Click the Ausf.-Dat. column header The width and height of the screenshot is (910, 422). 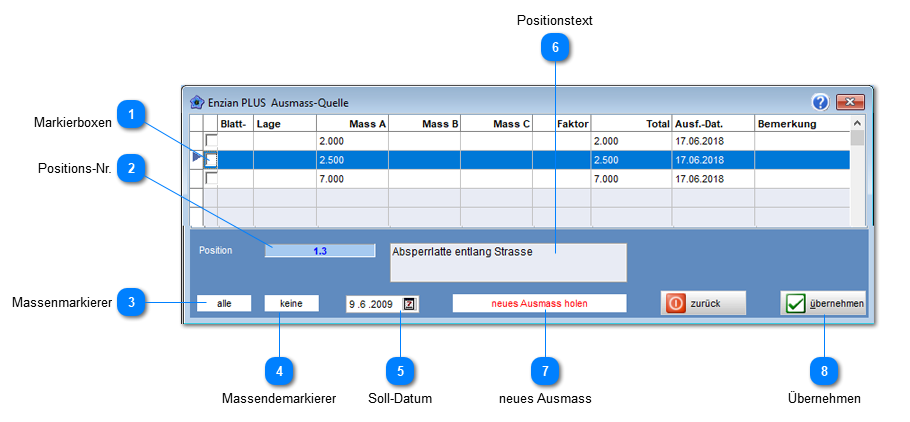[x=713, y=124]
